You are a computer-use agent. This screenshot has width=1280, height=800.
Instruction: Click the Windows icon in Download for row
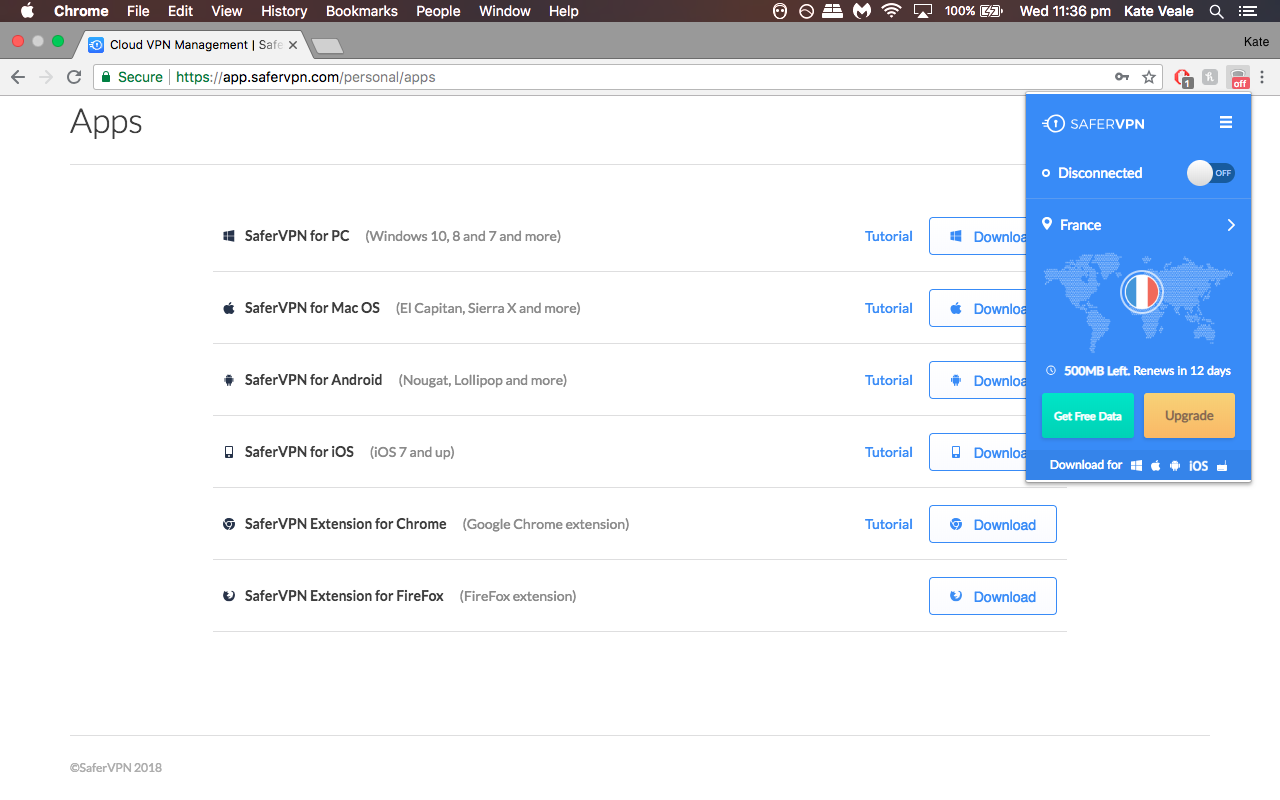[x=1137, y=466]
